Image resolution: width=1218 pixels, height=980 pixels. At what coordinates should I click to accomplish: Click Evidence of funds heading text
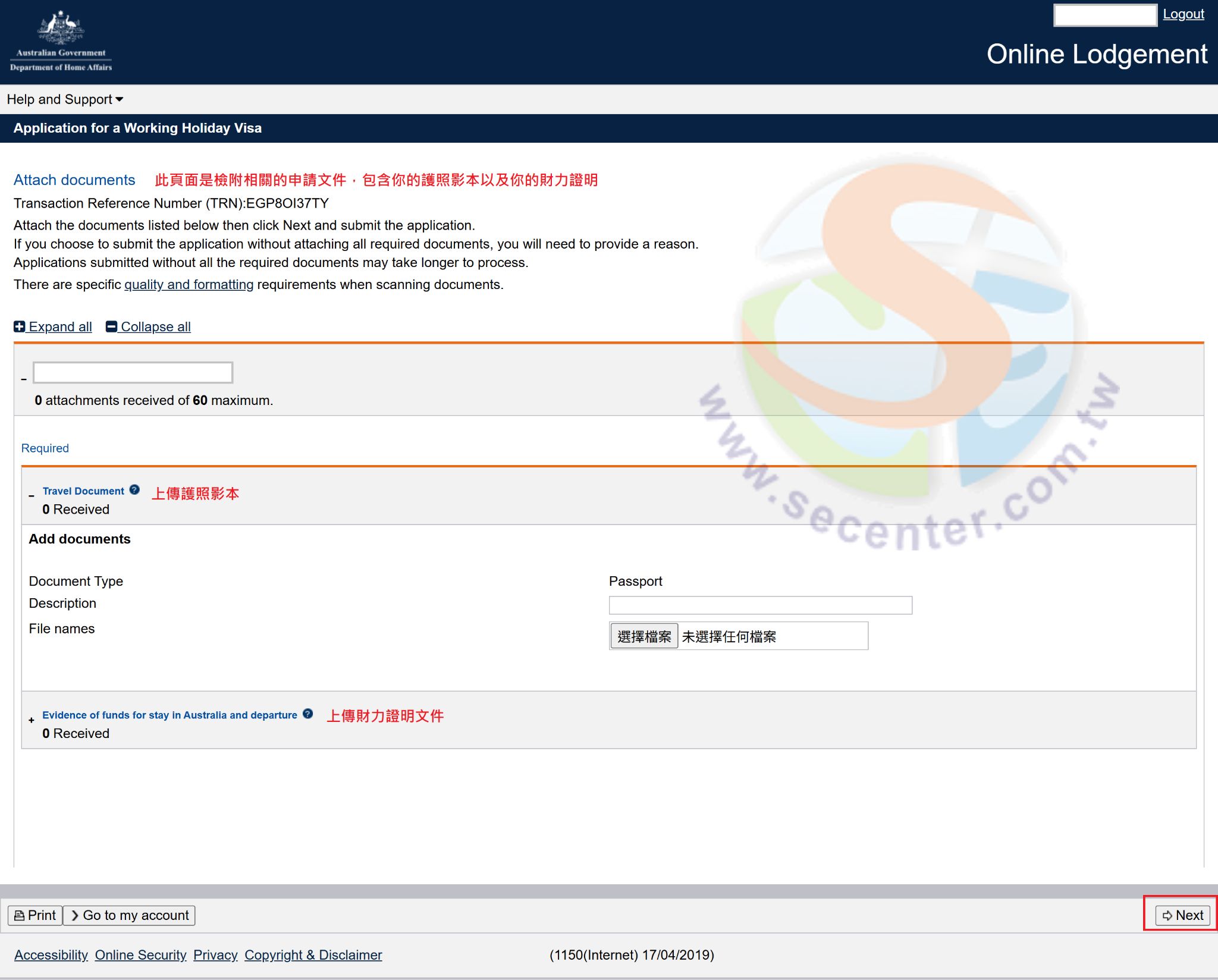[169, 715]
